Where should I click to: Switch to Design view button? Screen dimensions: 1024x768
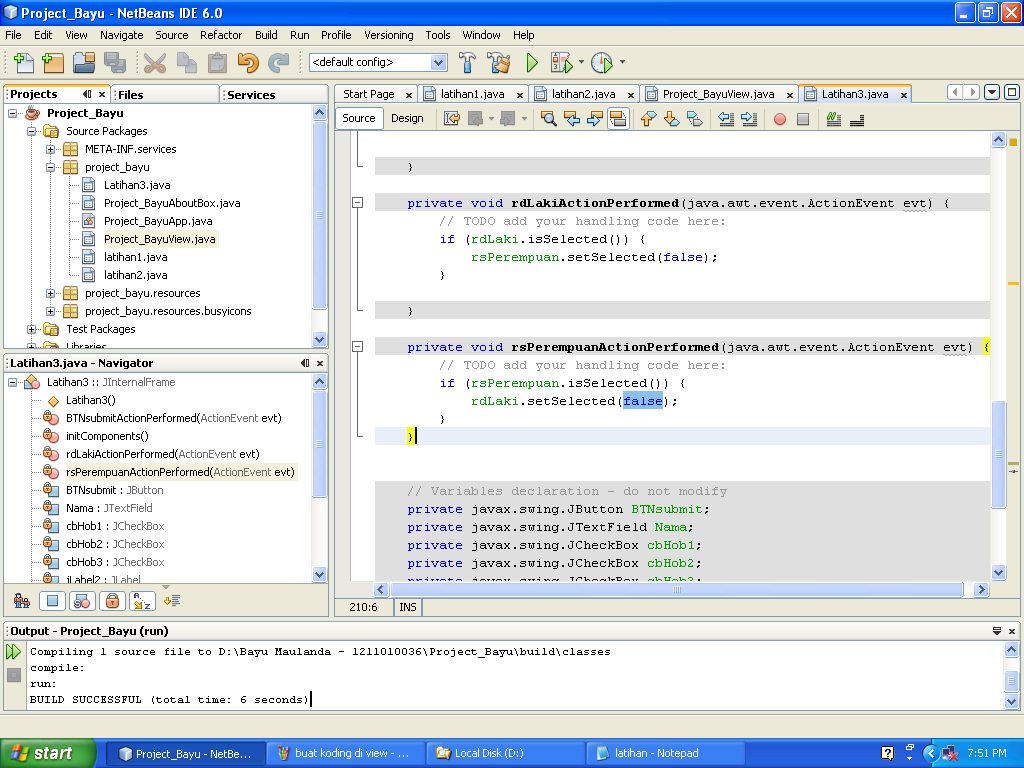click(407, 118)
